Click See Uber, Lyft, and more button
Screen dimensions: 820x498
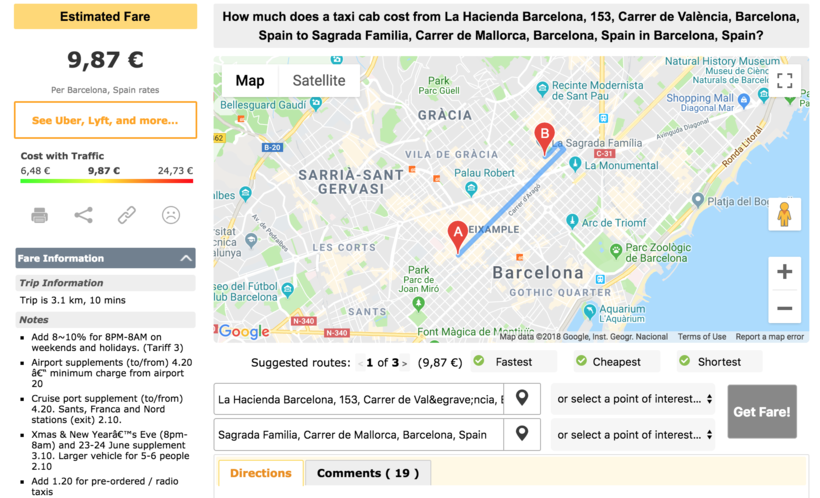pos(105,120)
